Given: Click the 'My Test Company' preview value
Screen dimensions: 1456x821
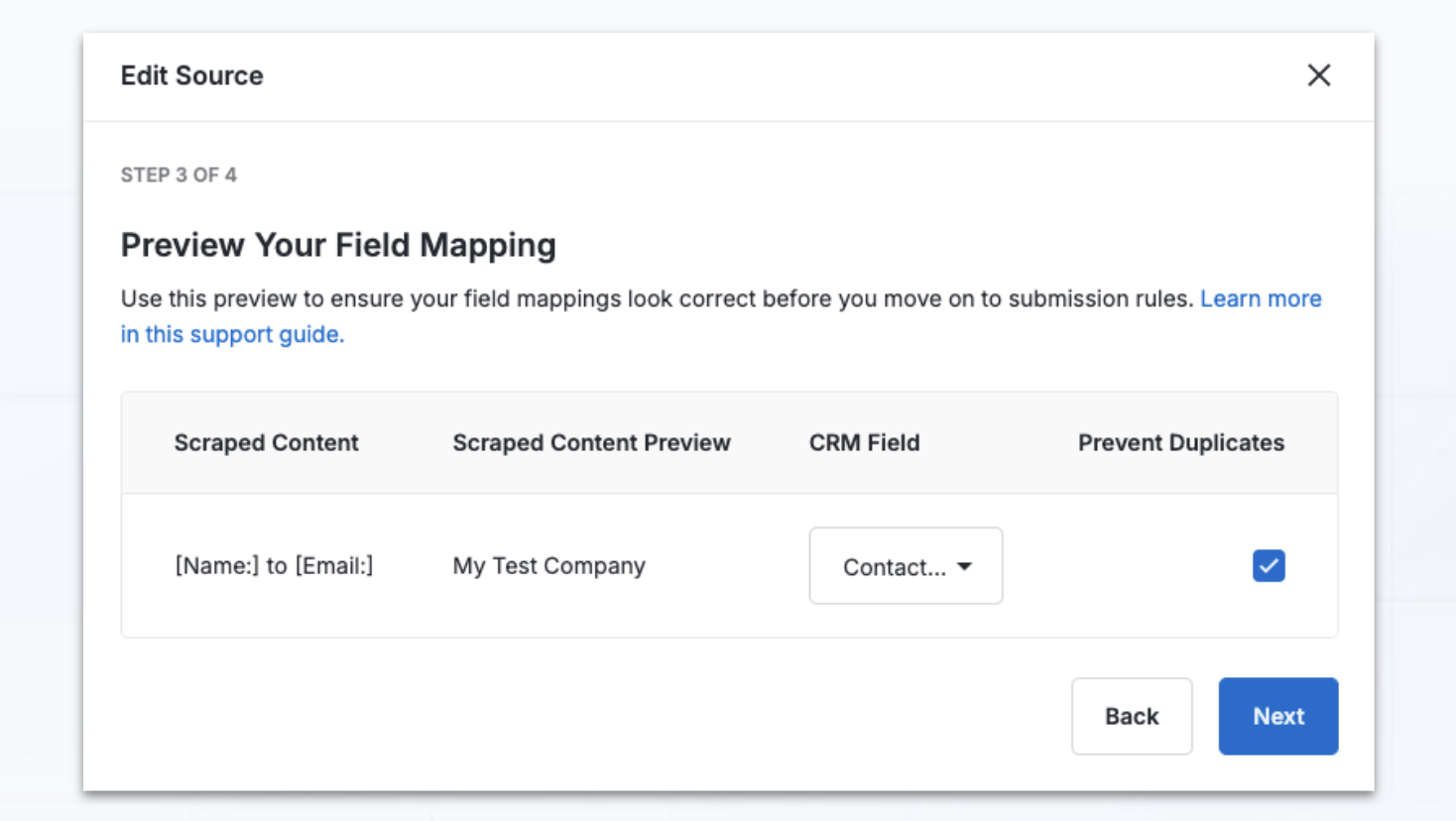Looking at the screenshot, I should click(x=548, y=566).
